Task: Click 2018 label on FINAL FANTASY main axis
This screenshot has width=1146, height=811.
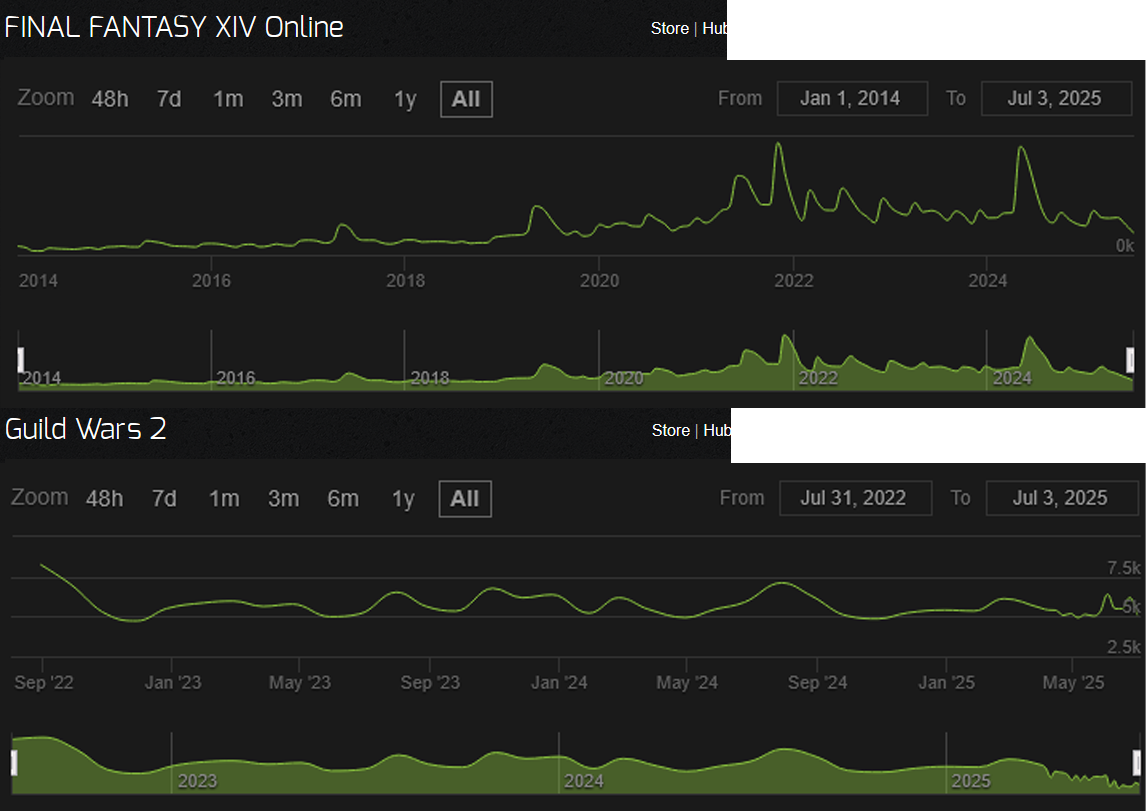Action: tap(406, 281)
